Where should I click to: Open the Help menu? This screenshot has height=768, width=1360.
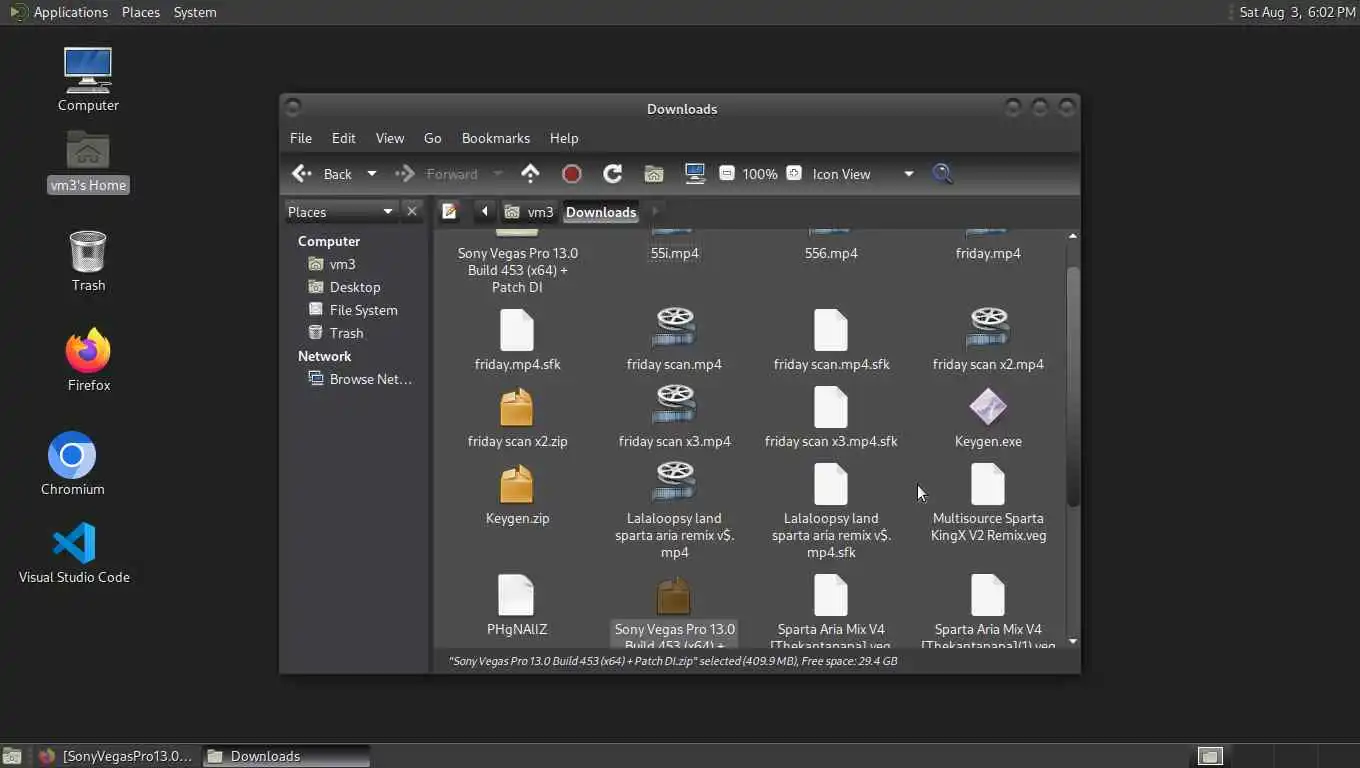(564, 138)
